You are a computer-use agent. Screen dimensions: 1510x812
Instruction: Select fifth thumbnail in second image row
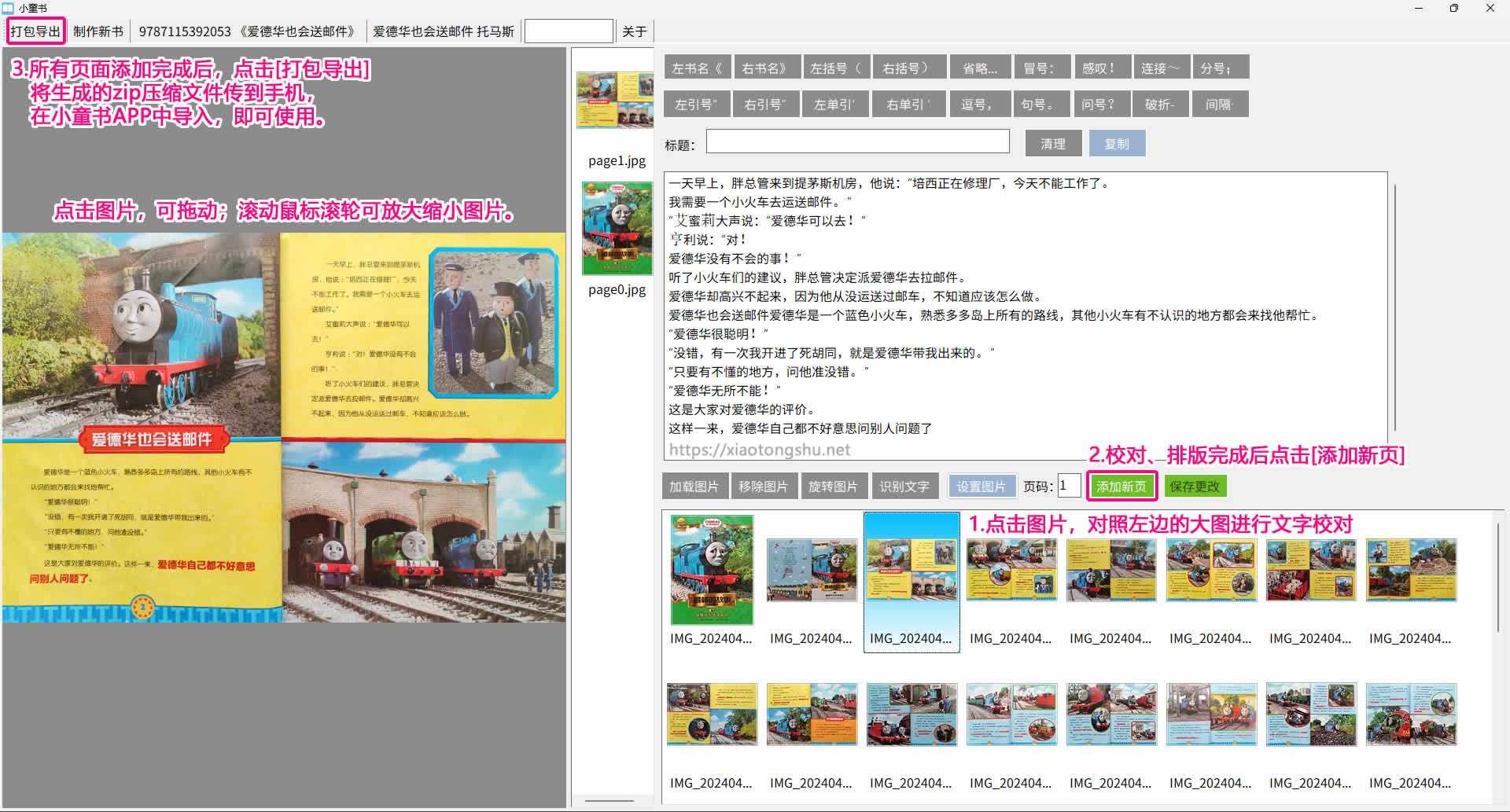pyautogui.click(x=1111, y=727)
